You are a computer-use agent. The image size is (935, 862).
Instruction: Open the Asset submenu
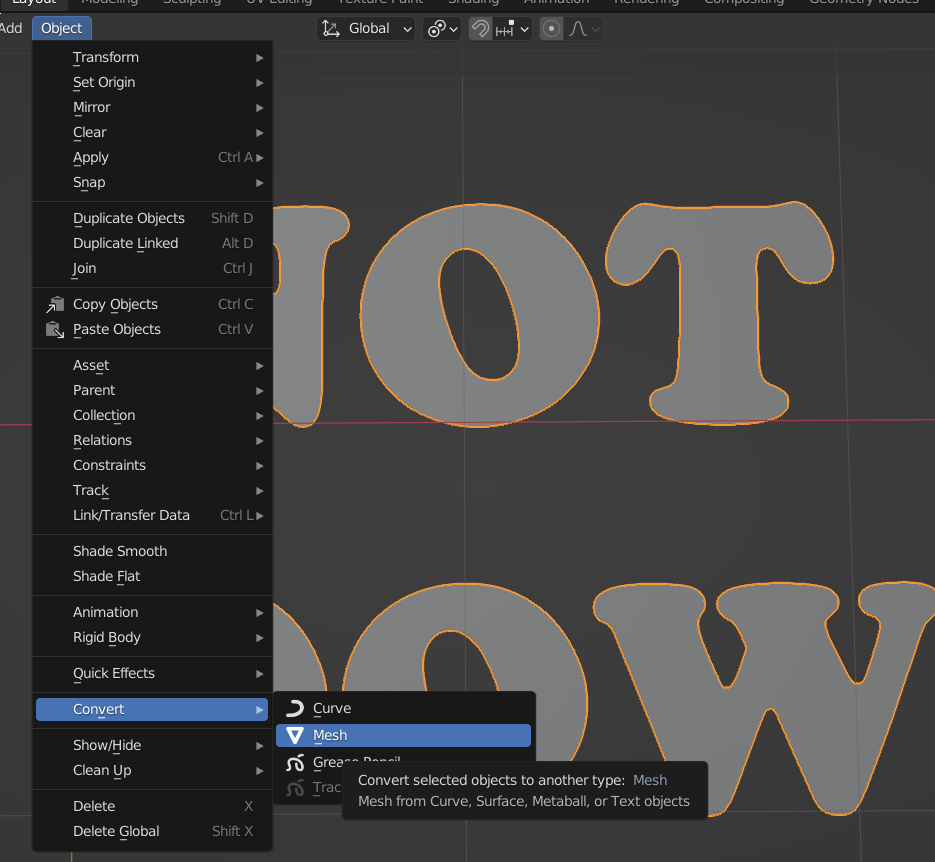[152, 365]
